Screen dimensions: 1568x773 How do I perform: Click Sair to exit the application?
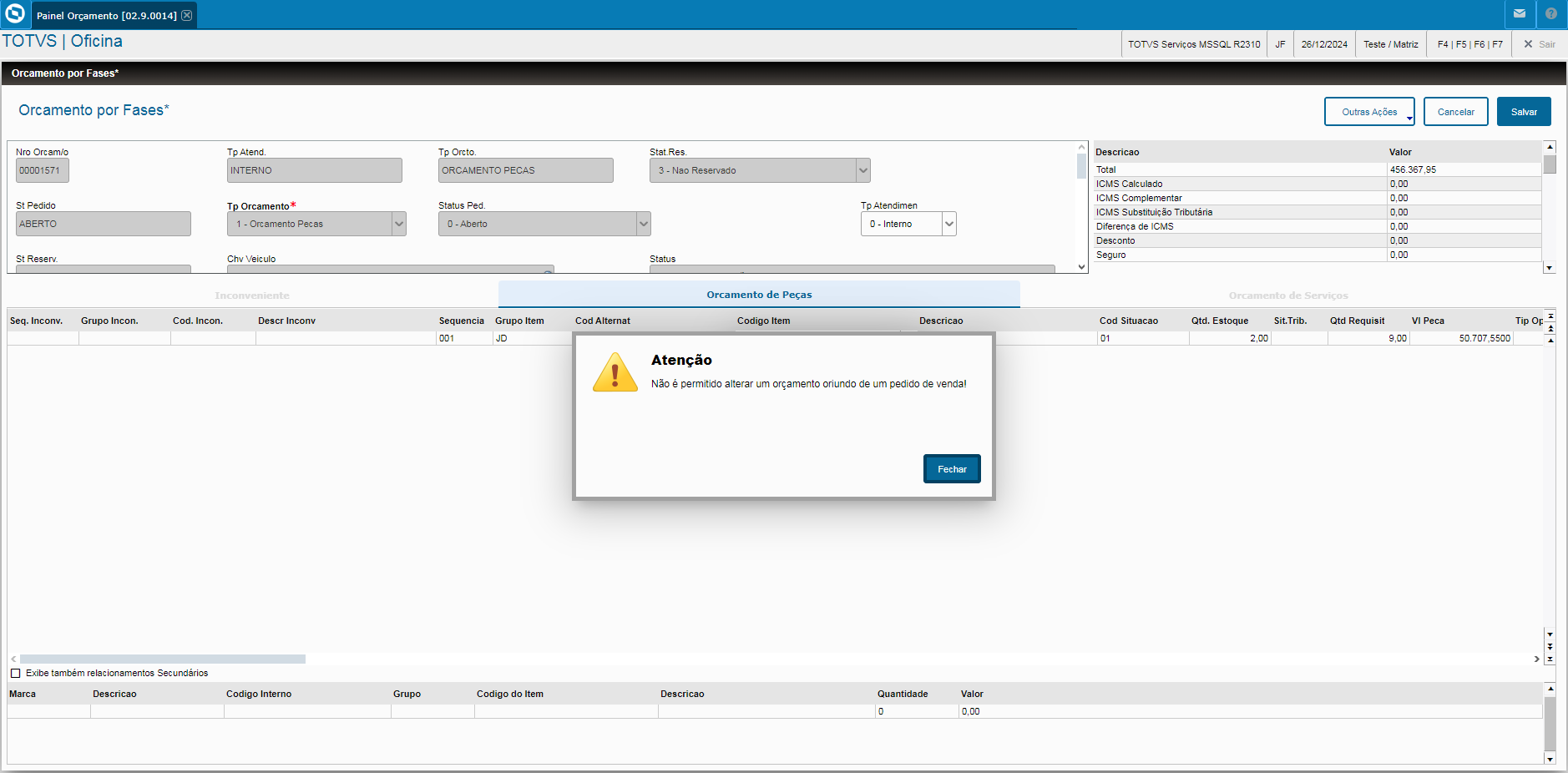point(1540,44)
